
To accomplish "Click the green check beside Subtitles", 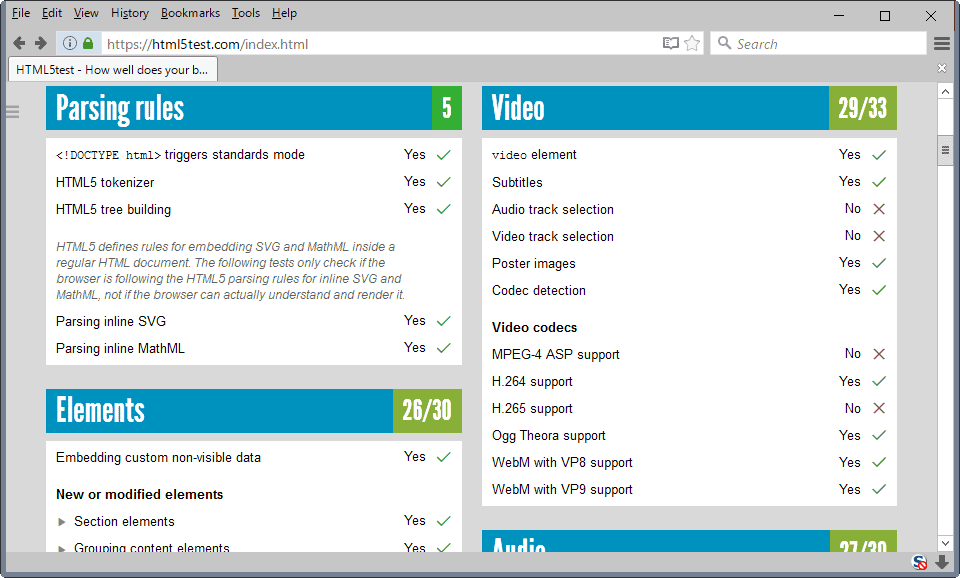I will tap(879, 182).
